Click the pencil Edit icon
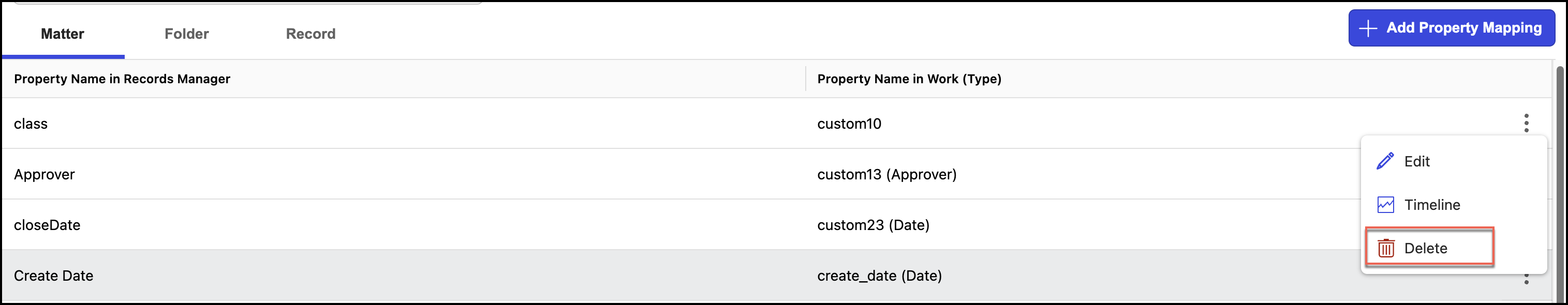Screen dimensions: 1568x305 pos(1385,161)
